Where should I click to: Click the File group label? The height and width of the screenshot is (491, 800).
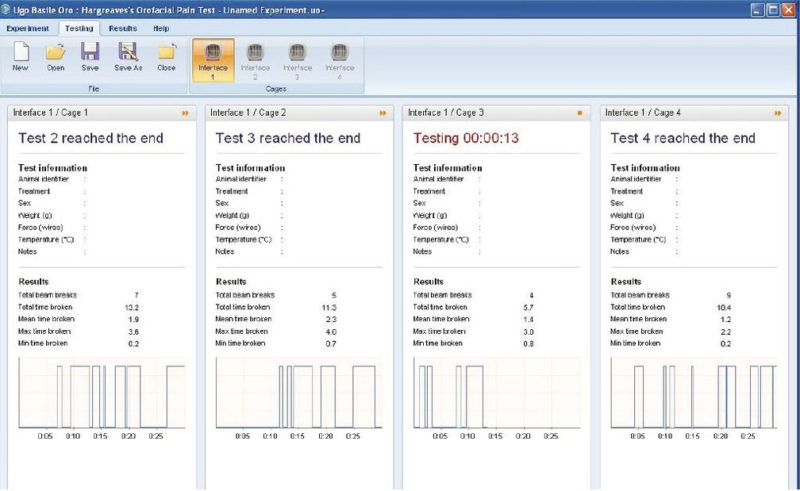[94, 89]
